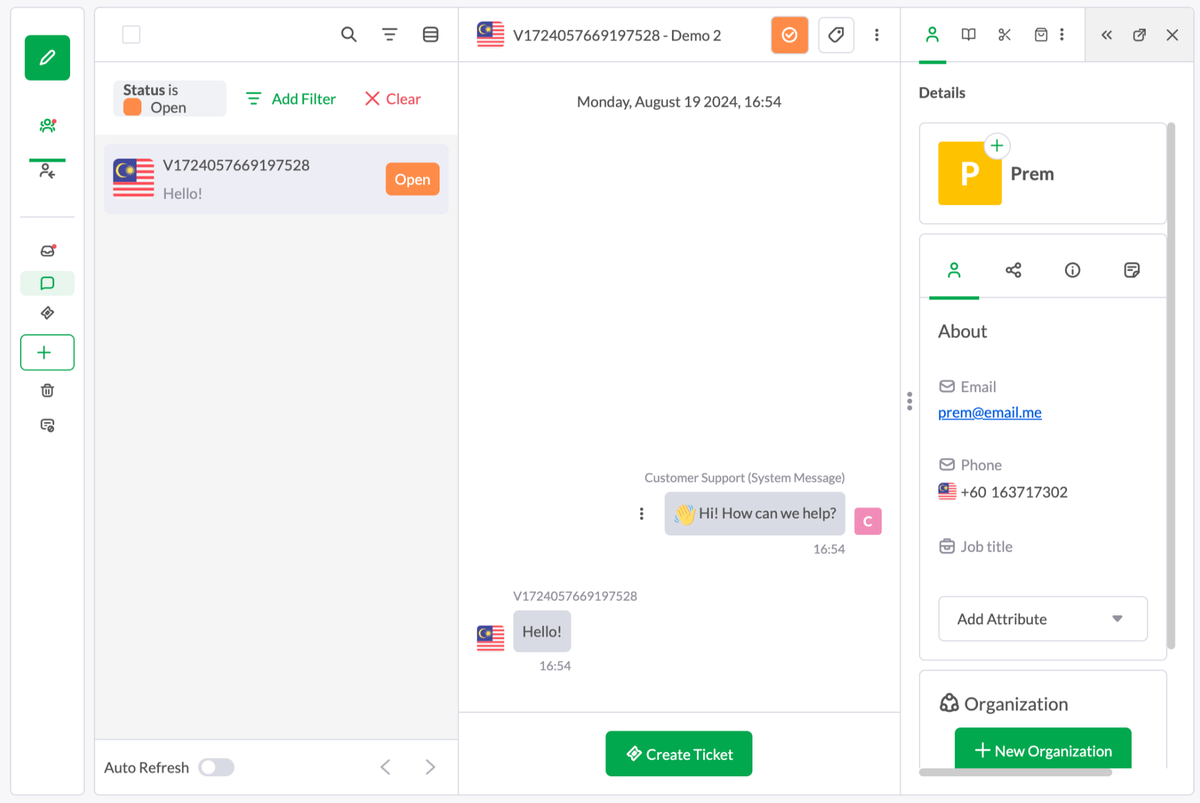This screenshot has width=1200, height=803.
Task: Switch to the share connections tab
Action: pos(1013,270)
